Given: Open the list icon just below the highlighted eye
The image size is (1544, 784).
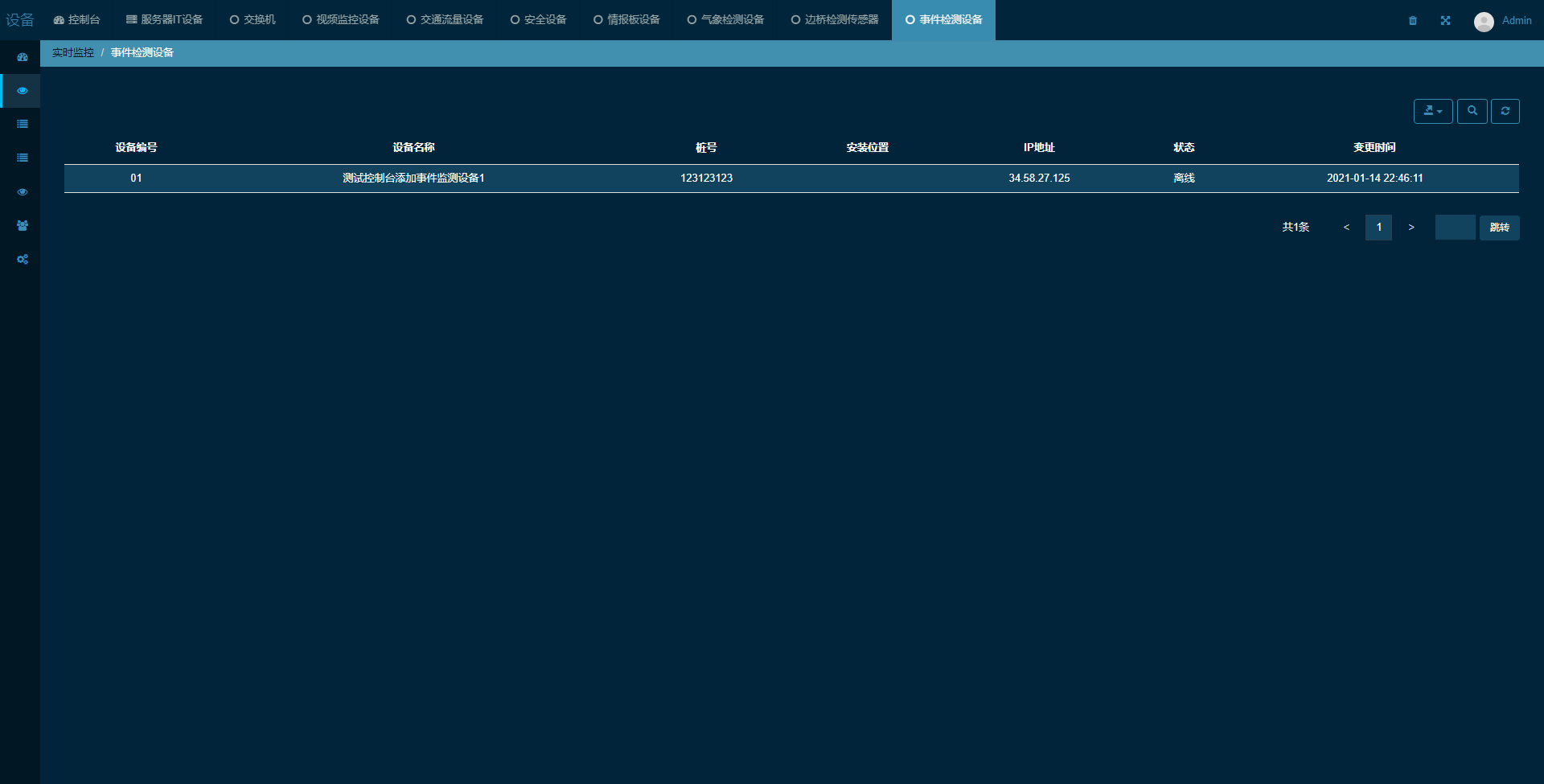Looking at the screenshot, I should pos(23,125).
